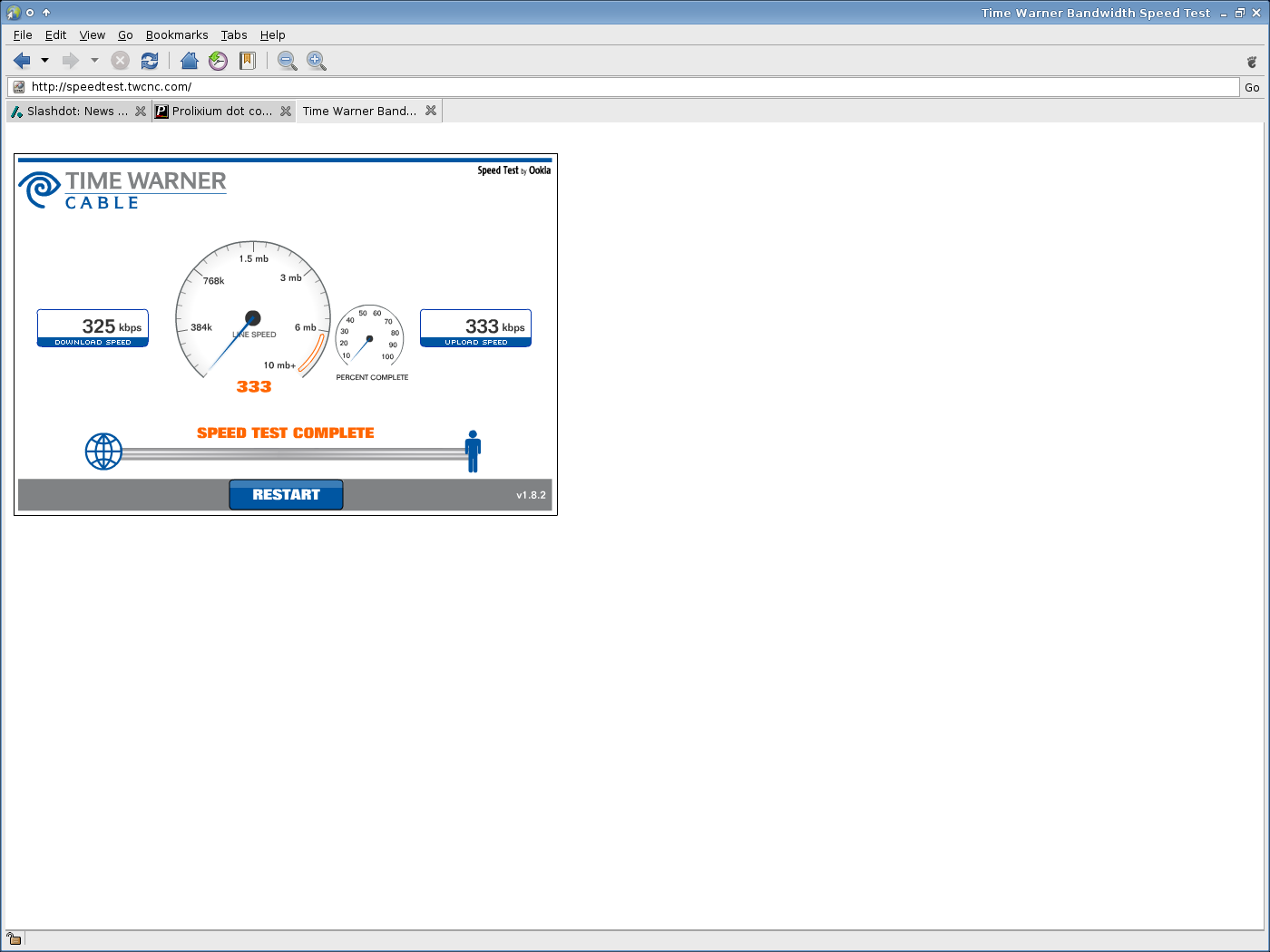Open the Bookmarks menu
The height and width of the screenshot is (952, 1270).
pyautogui.click(x=177, y=35)
